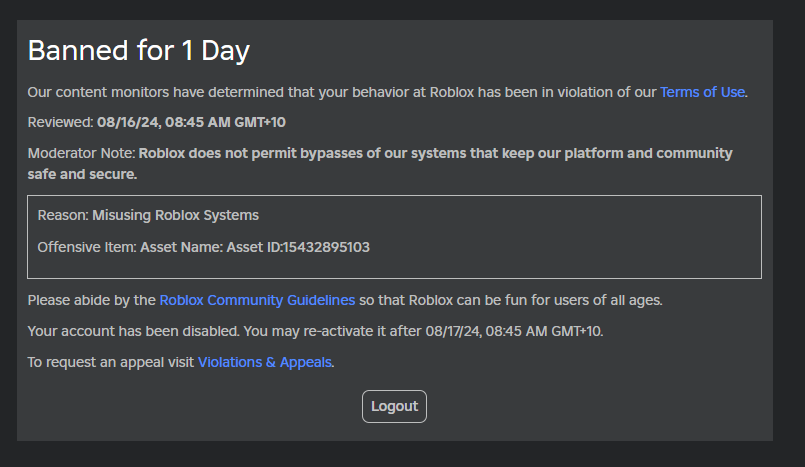
Task: Select the reviewed date '08/16/24, 08:45 AM GMT+10'
Action: coord(191,123)
